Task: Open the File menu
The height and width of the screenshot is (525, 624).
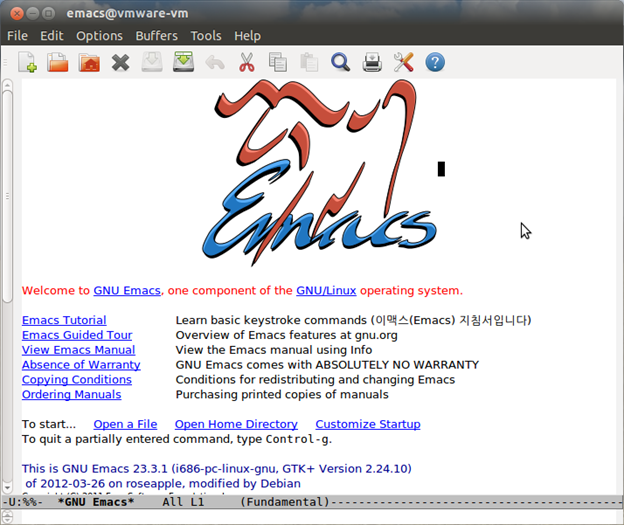Action: (x=18, y=36)
